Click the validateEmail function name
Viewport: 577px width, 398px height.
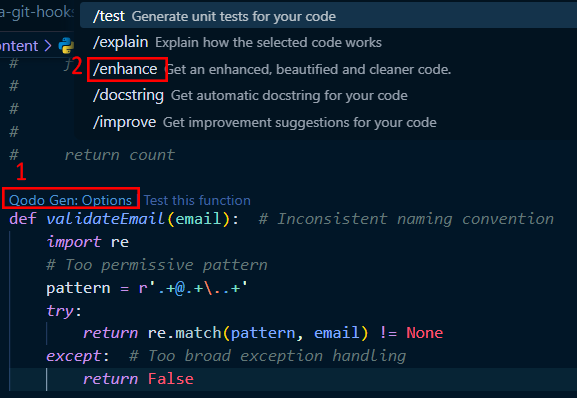click(x=105, y=219)
